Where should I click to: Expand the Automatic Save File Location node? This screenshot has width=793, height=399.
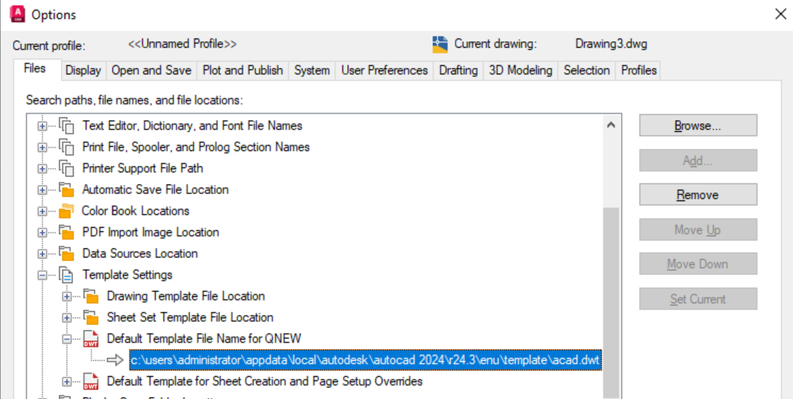pyautogui.click(x=42, y=190)
